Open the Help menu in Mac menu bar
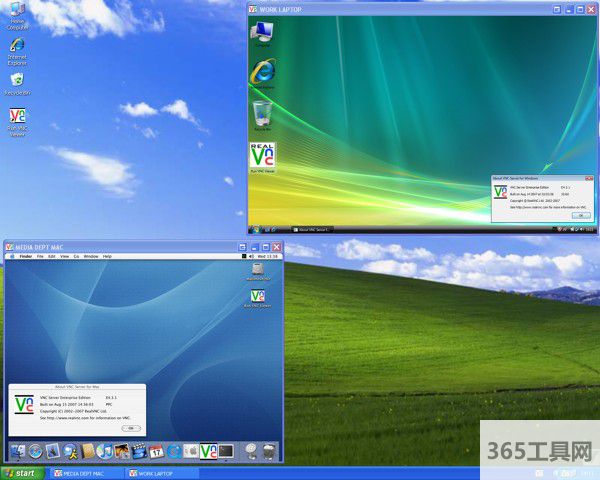 [x=107, y=257]
